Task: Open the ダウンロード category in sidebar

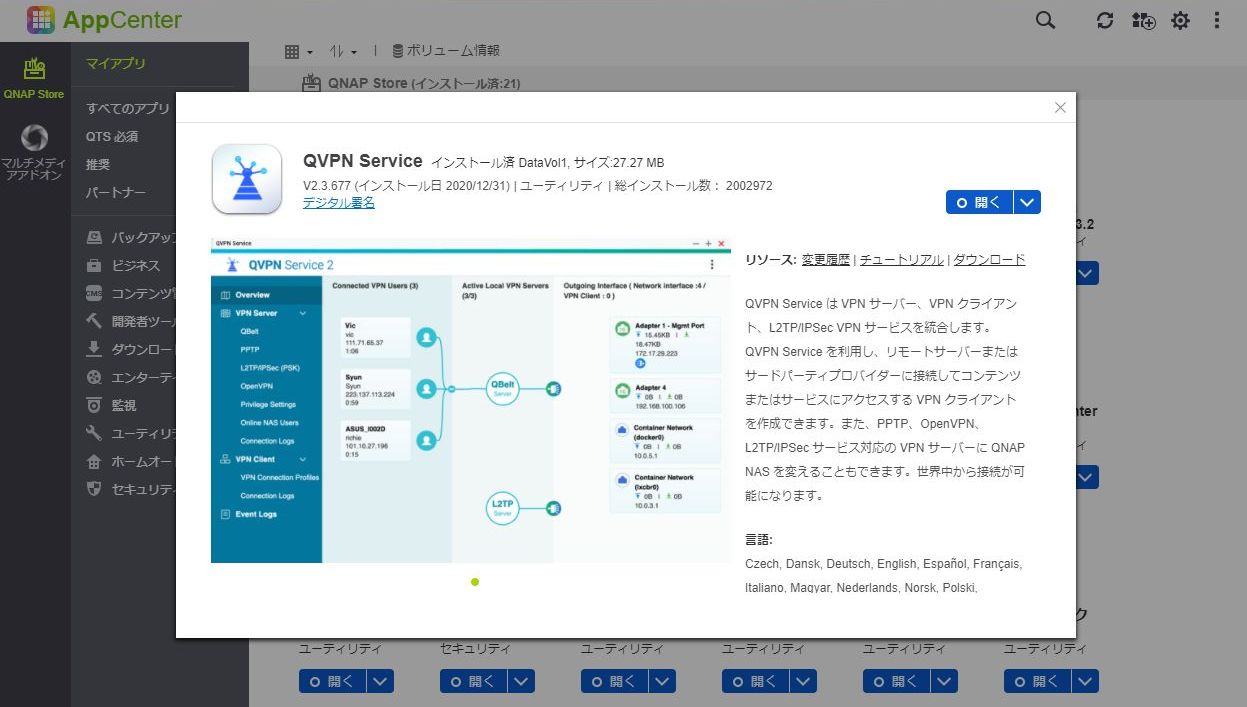Action: click(x=132, y=350)
